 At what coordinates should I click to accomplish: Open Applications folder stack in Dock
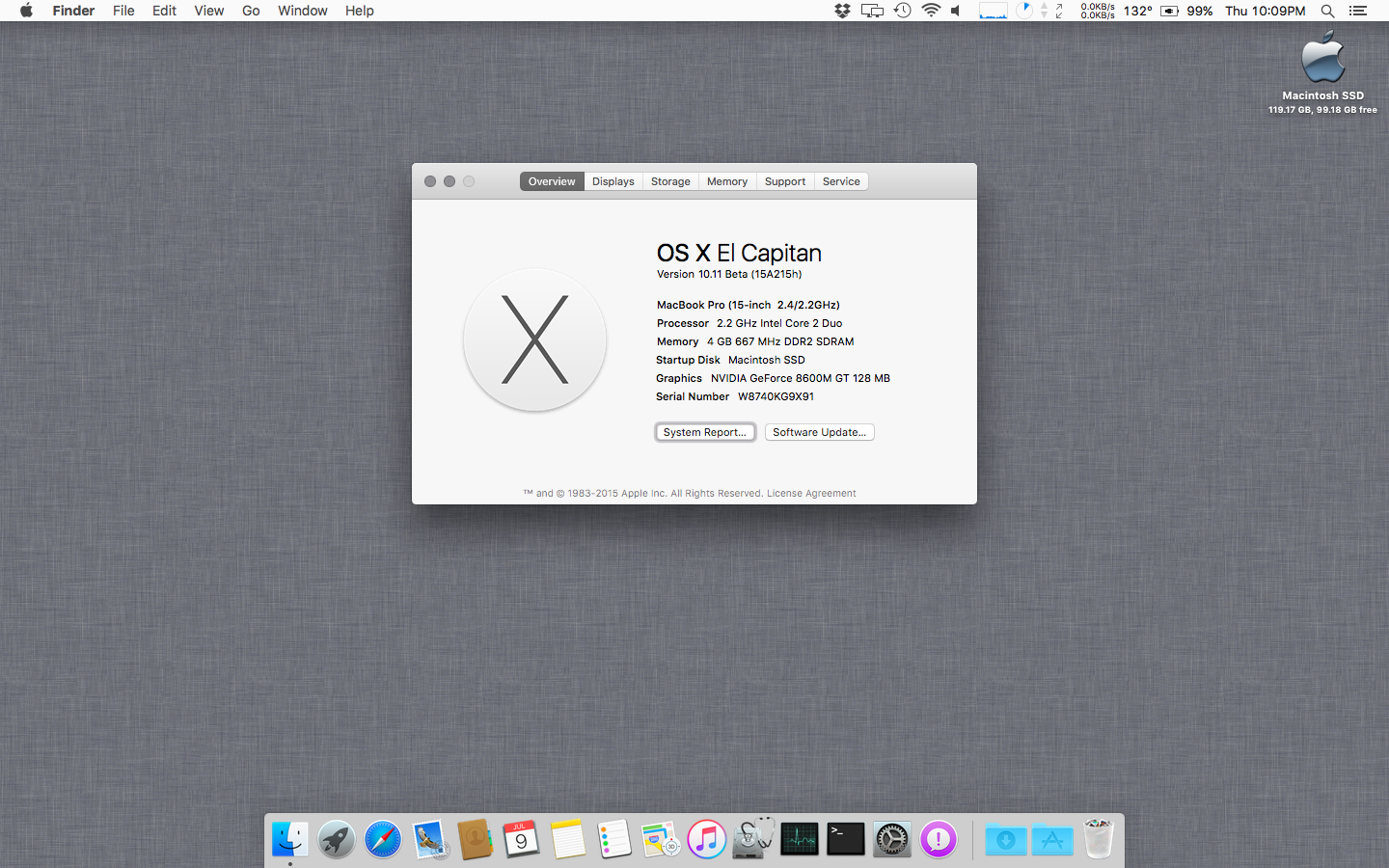(x=1051, y=839)
